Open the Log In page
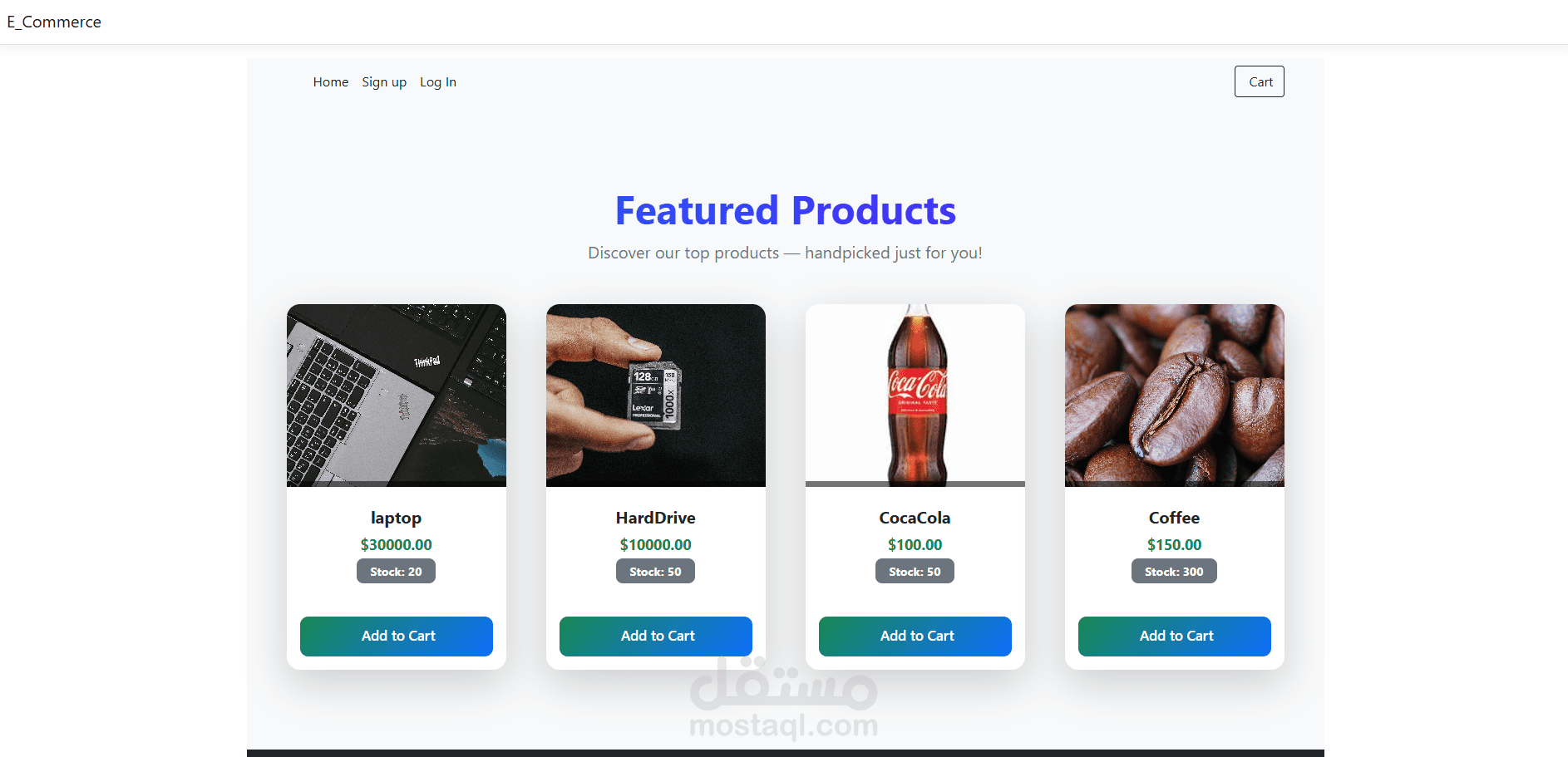Image resolution: width=1568 pixels, height=757 pixels. point(438,82)
